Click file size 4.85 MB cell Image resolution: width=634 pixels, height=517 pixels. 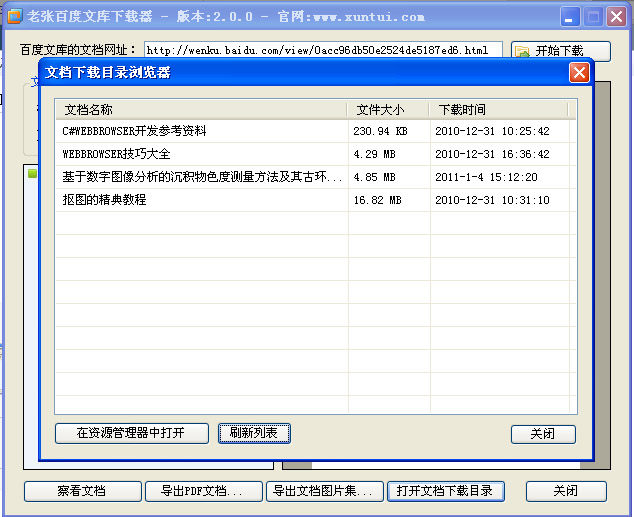[389, 177]
